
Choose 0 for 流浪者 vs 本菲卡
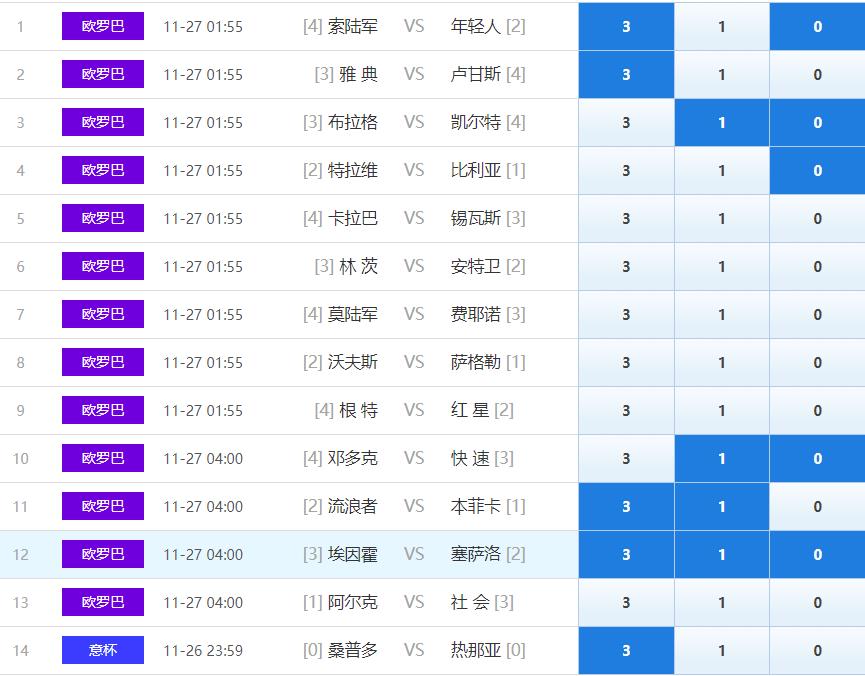pos(818,507)
